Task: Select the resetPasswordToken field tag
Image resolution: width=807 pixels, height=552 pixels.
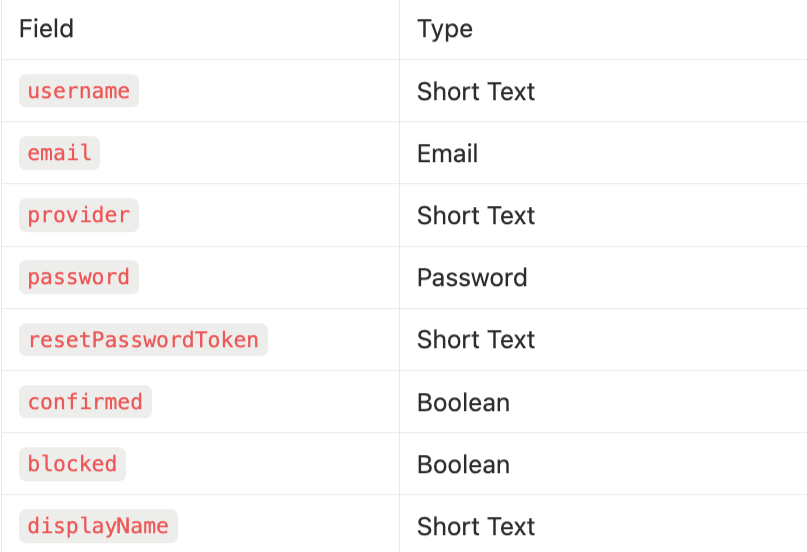Action: pos(143,340)
